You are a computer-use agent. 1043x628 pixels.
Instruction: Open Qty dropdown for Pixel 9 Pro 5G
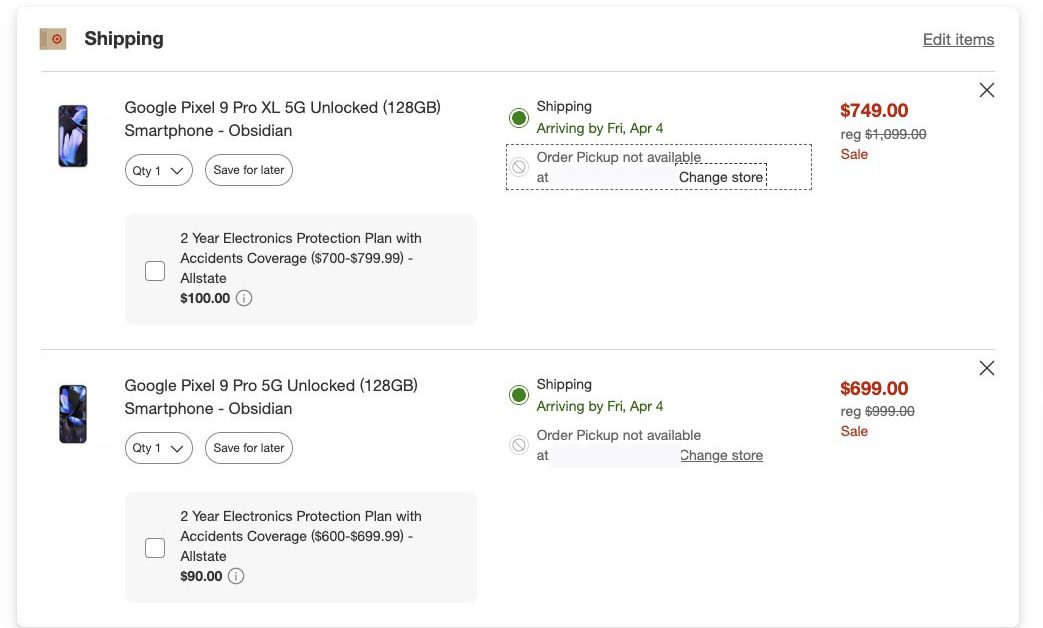(159, 448)
